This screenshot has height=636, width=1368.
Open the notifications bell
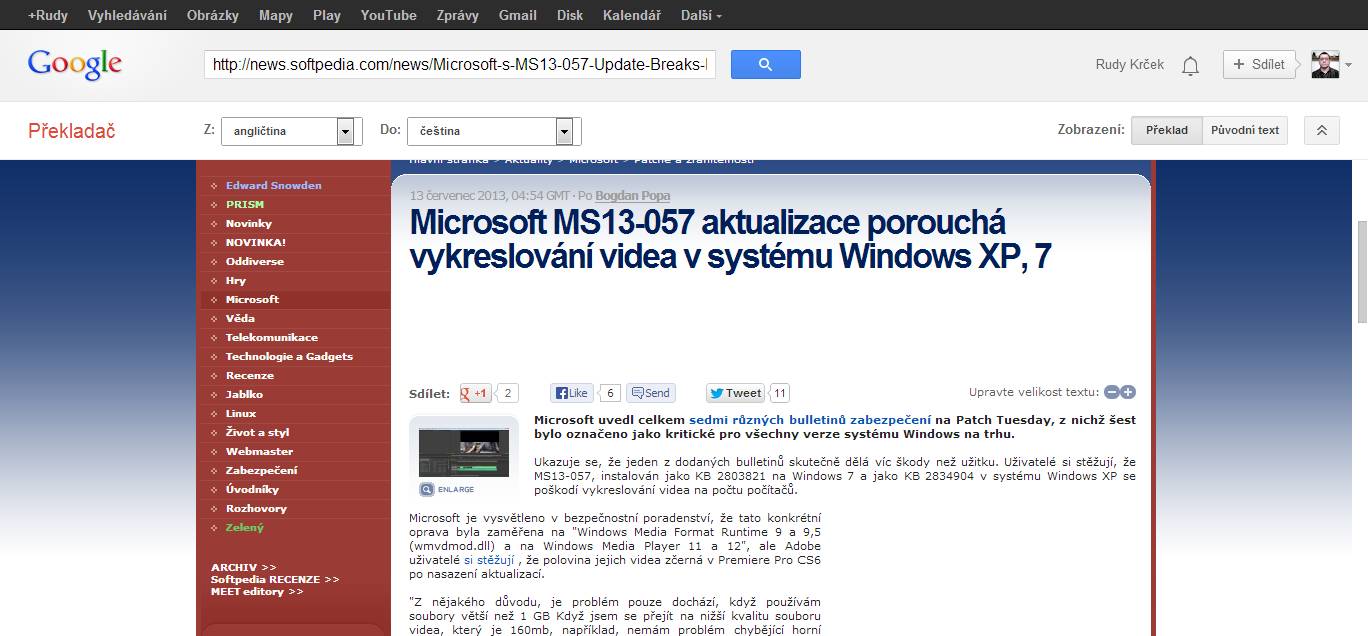(x=1190, y=66)
